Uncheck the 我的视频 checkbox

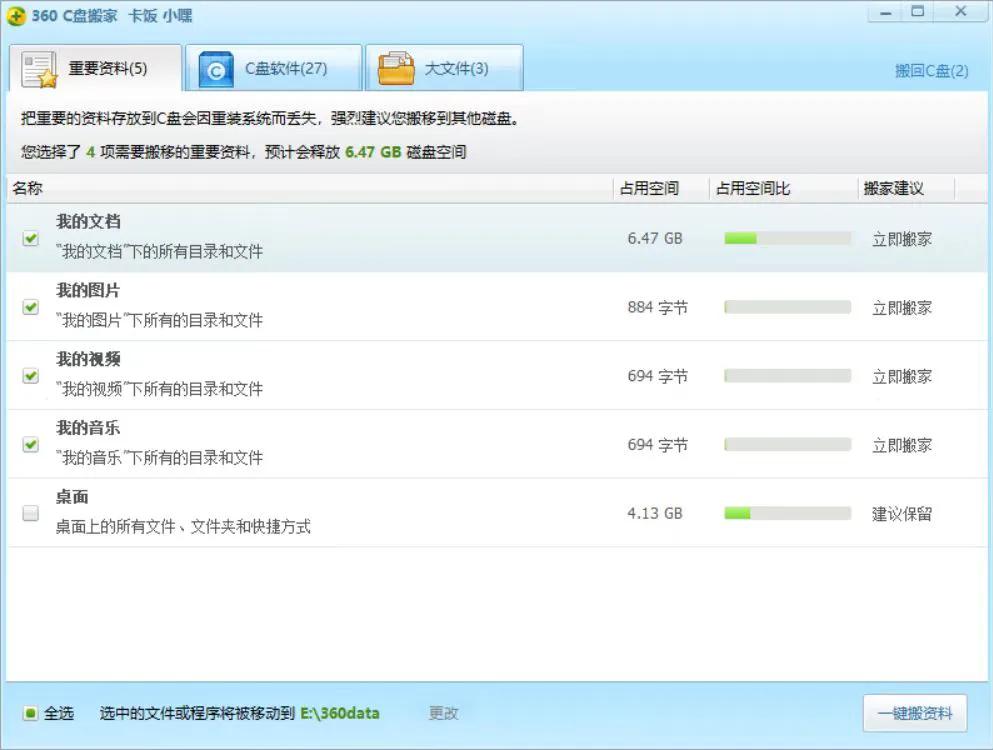click(30, 375)
